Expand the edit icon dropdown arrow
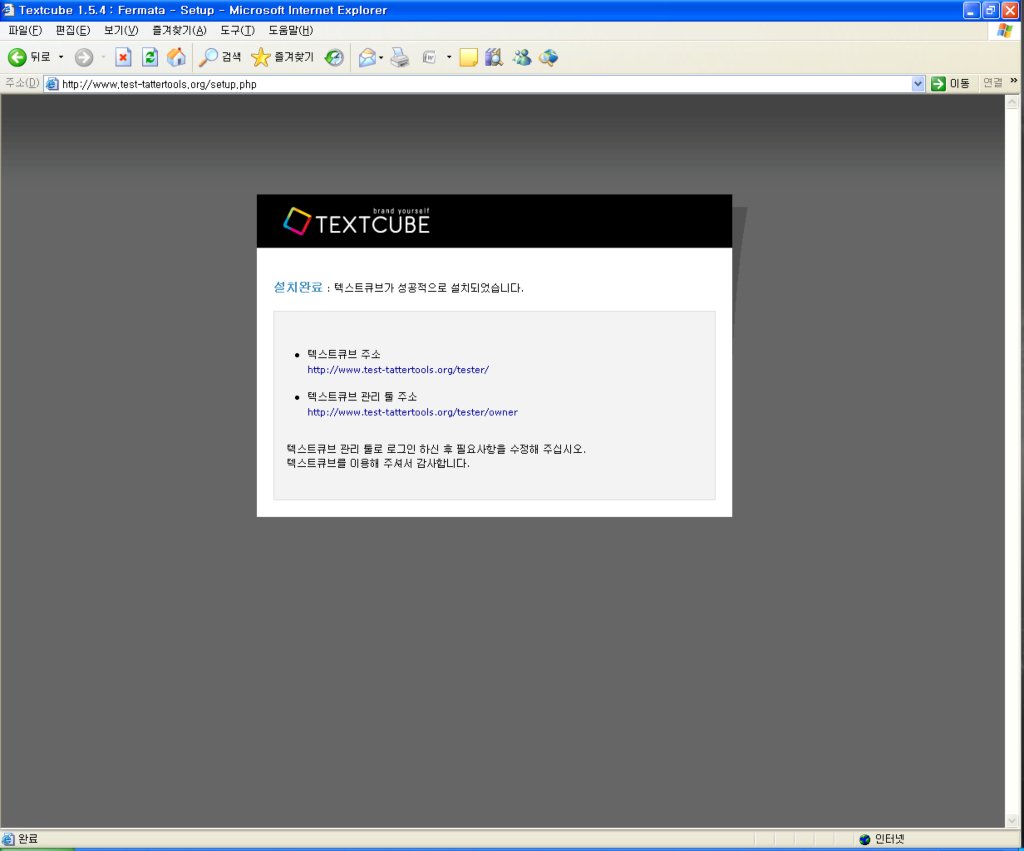Viewport: 1024px width, 851px height. (x=449, y=57)
